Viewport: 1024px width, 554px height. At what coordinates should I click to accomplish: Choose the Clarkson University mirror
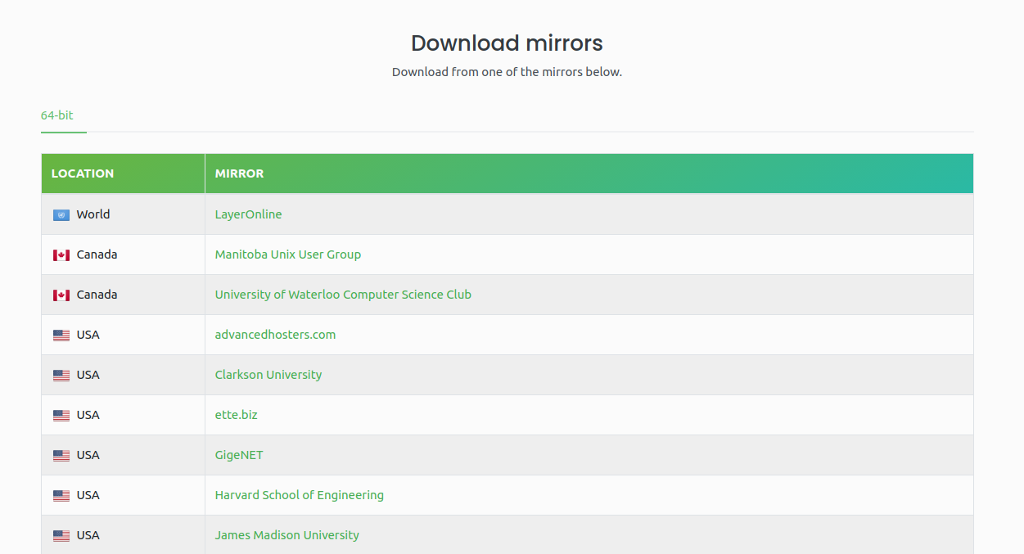coord(268,374)
